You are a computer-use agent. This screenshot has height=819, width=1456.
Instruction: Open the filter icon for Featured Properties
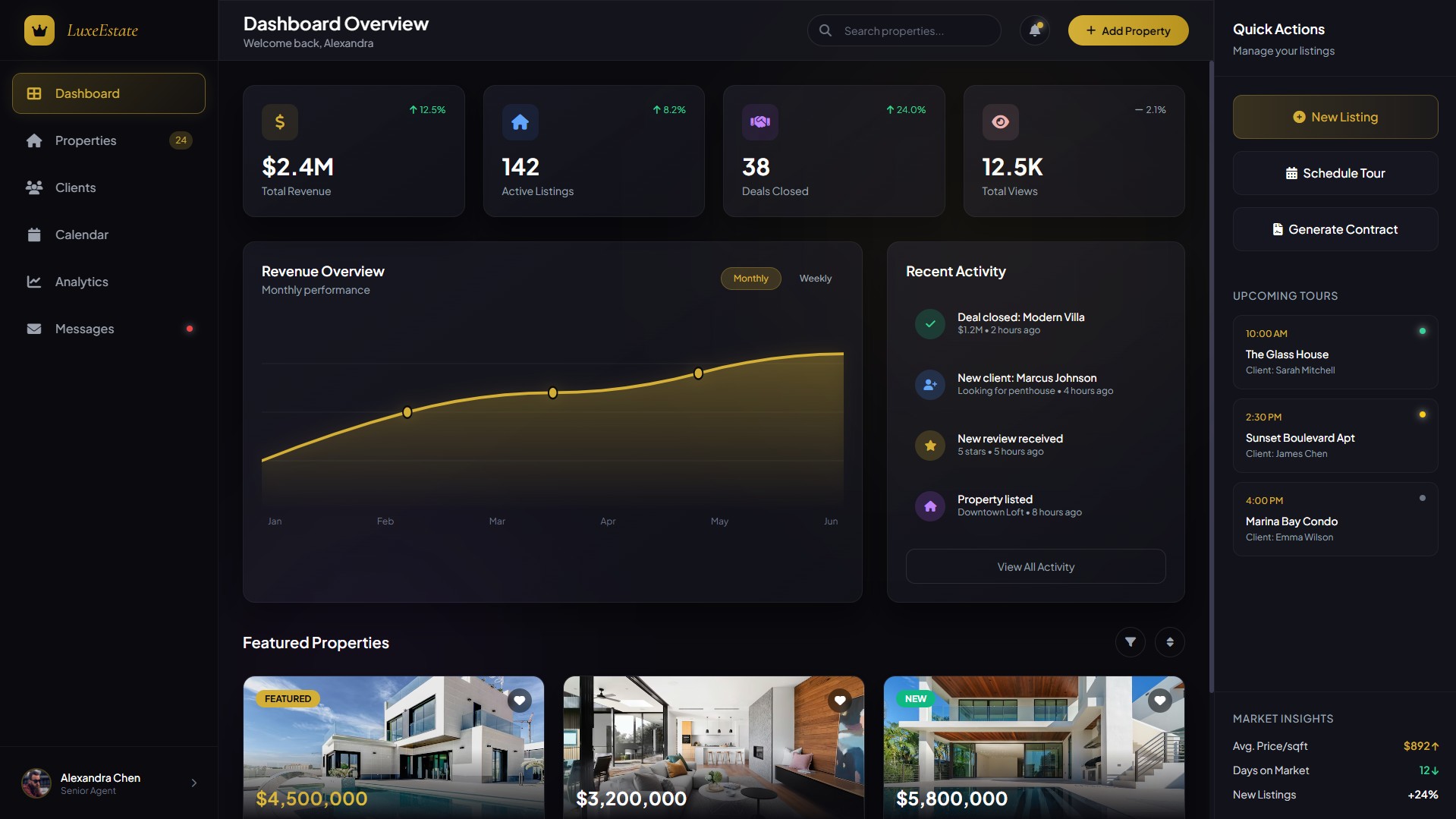tap(1130, 642)
